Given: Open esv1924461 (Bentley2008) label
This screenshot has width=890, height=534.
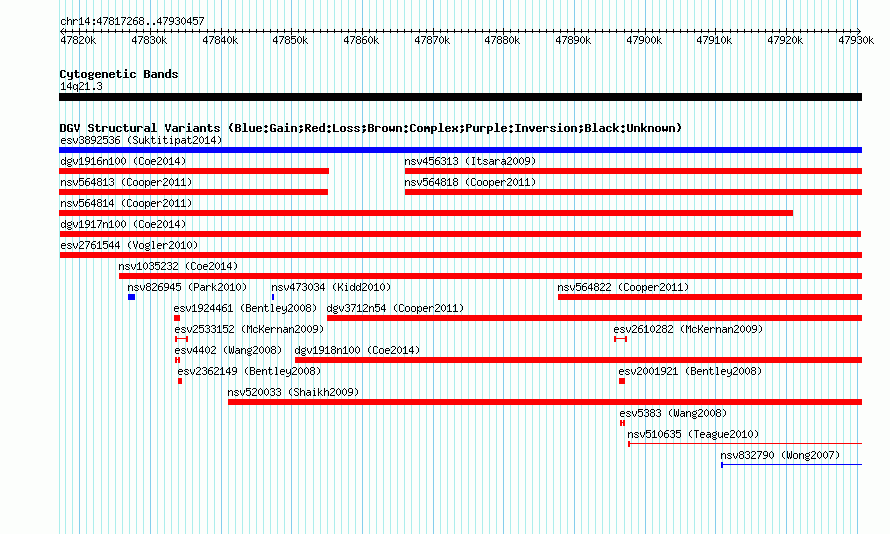Looking at the screenshot, I should click(x=245, y=308).
